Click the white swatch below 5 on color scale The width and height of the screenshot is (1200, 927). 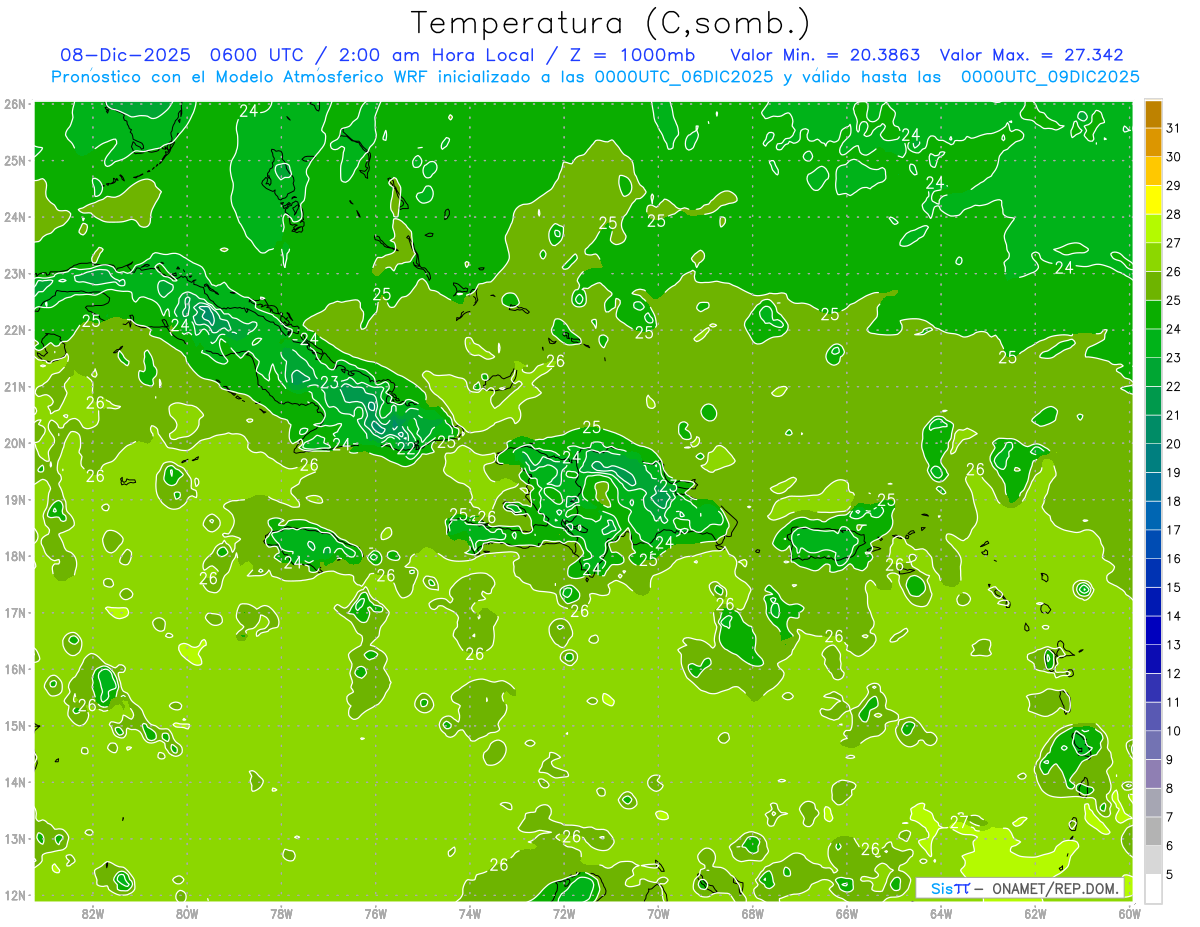click(1153, 888)
